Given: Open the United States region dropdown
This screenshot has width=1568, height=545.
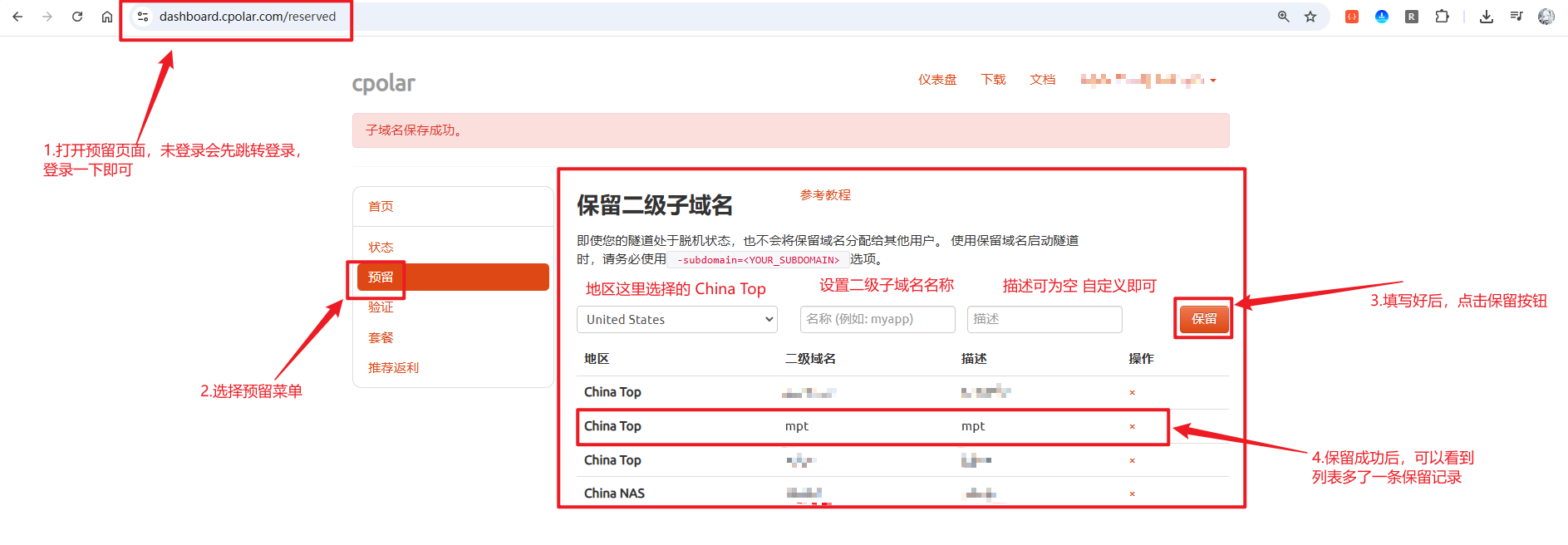Looking at the screenshot, I should pos(676,320).
